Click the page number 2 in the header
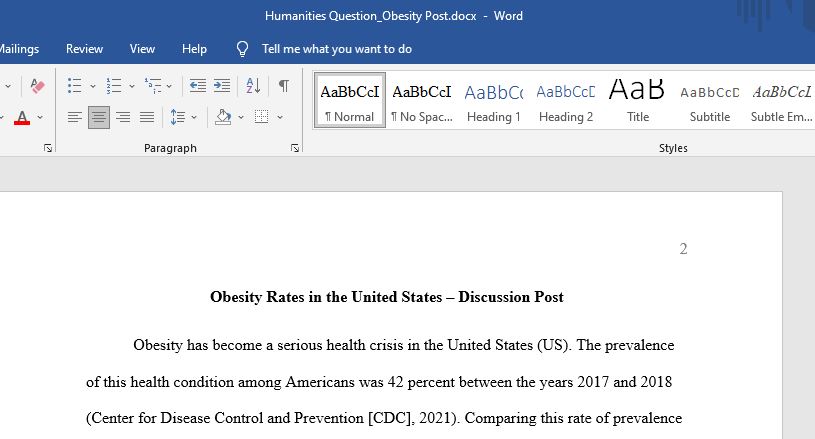The width and height of the screenshot is (815, 439). [683, 249]
